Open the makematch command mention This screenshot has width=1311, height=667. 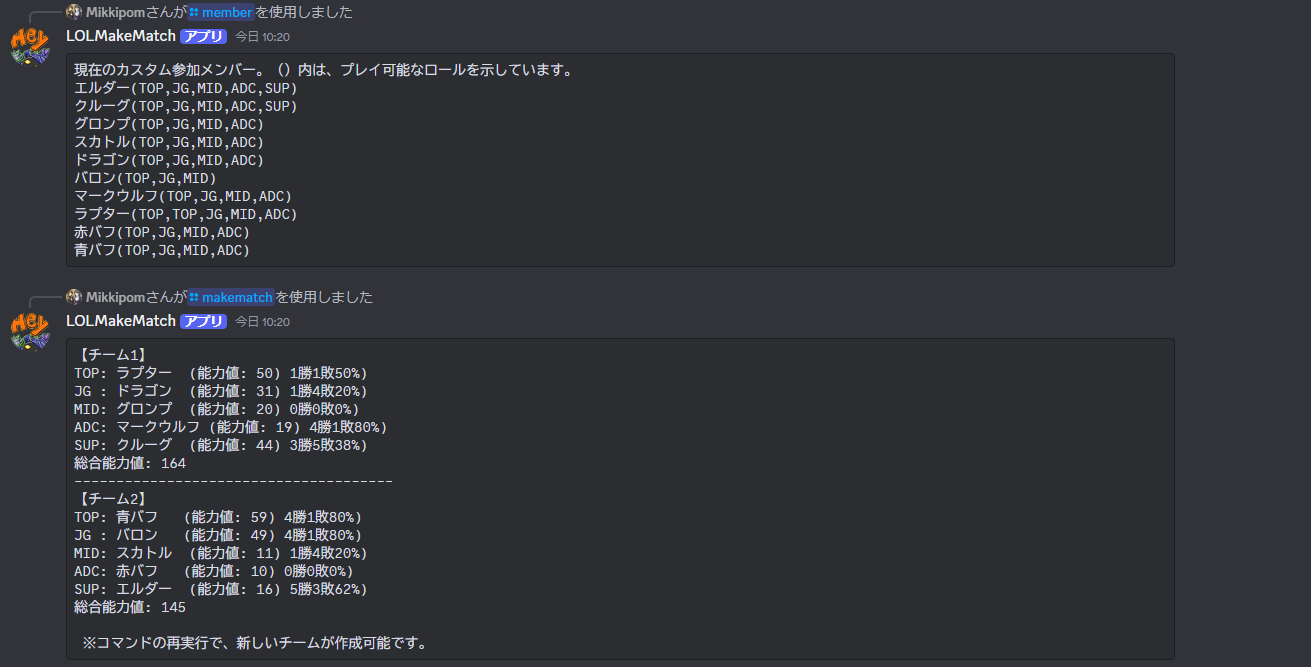coord(236,297)
